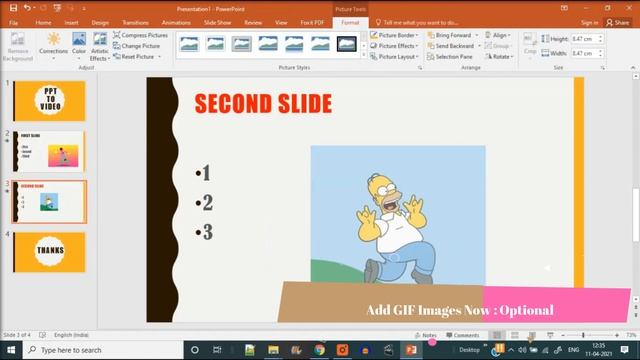
Task: Switch to Slide Sorter view icon
Action: (x=515, y=335)
